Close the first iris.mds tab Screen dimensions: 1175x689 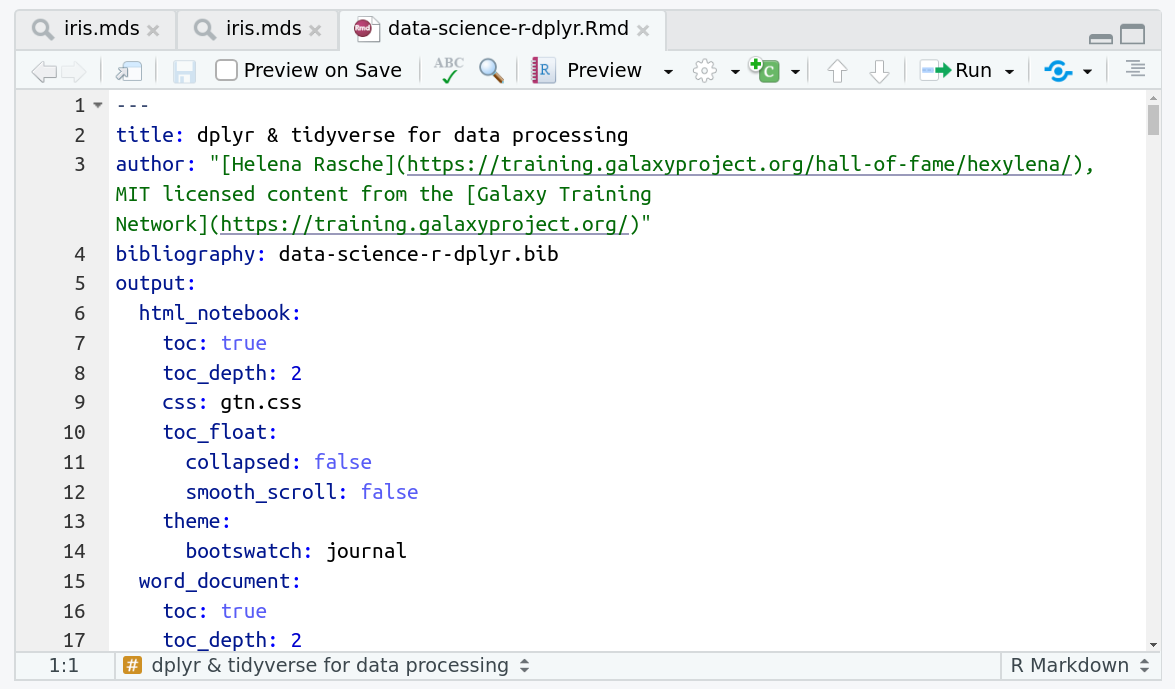[x=153, y=30]
